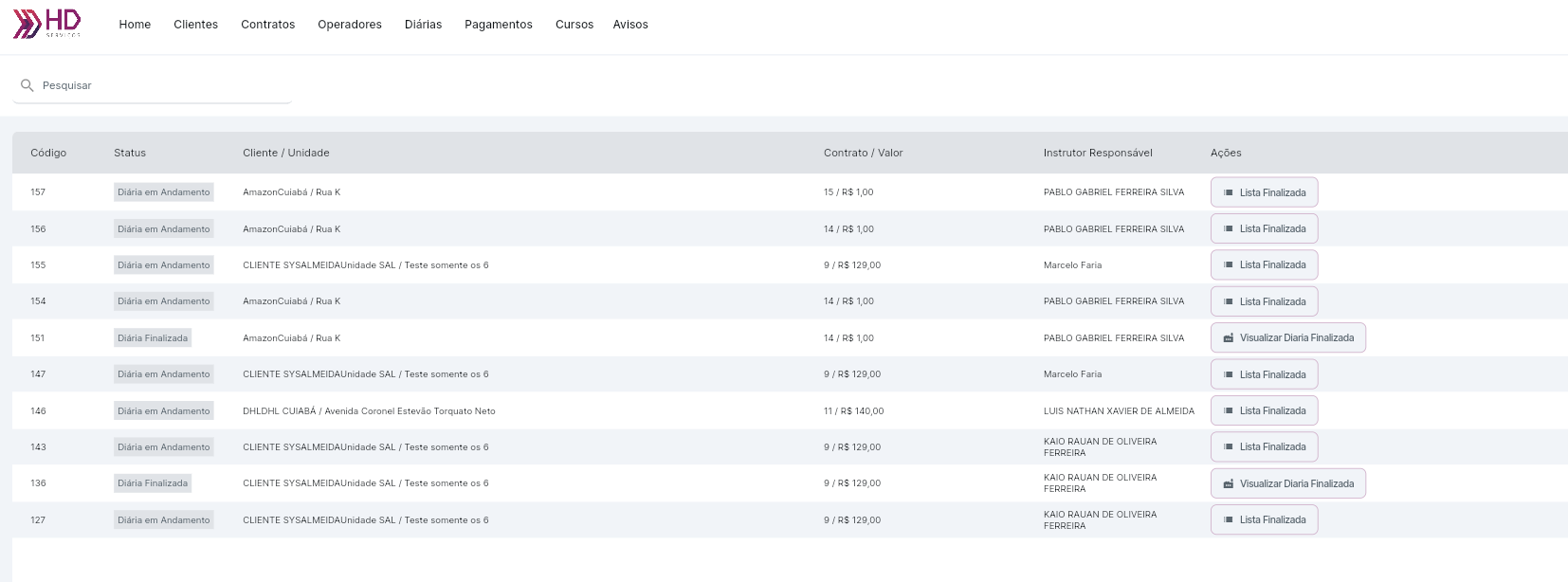1568x582 pixels.
Task: Click list icon in row 146 button
Action: pos(1229,411)
